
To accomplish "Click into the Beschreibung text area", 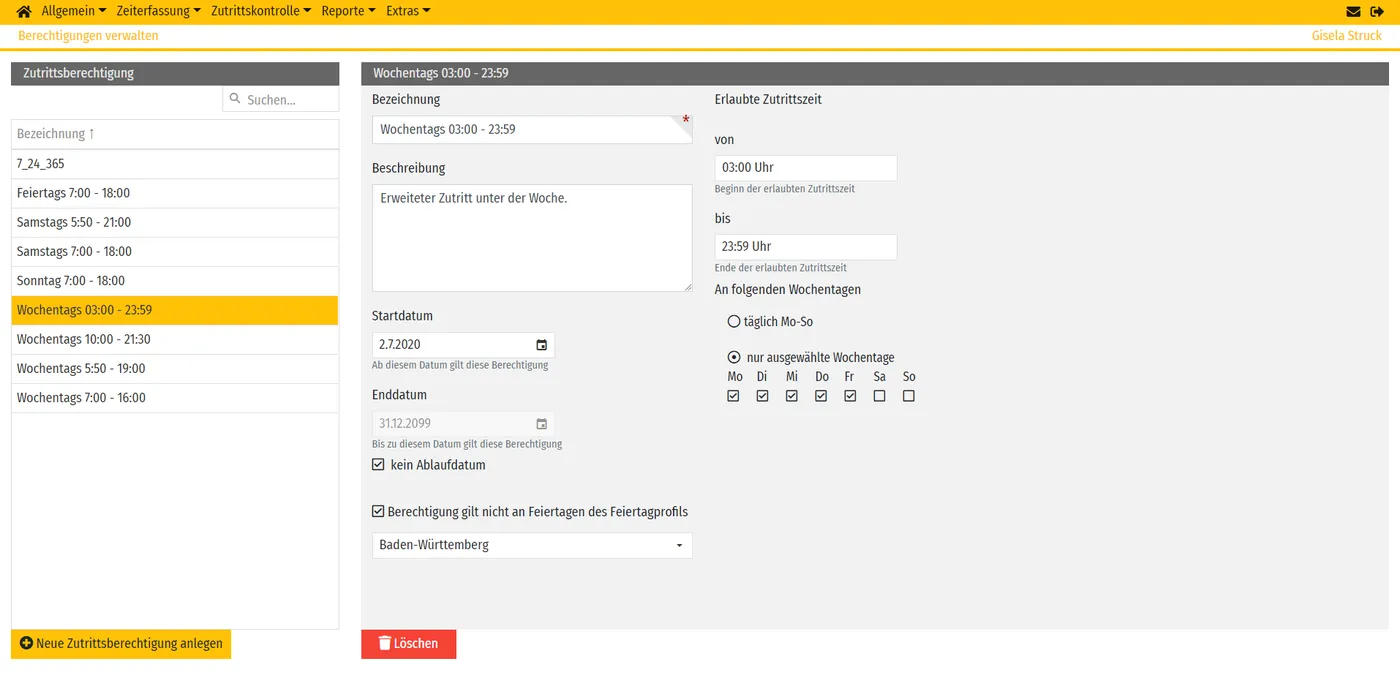I will coord(532,238).
